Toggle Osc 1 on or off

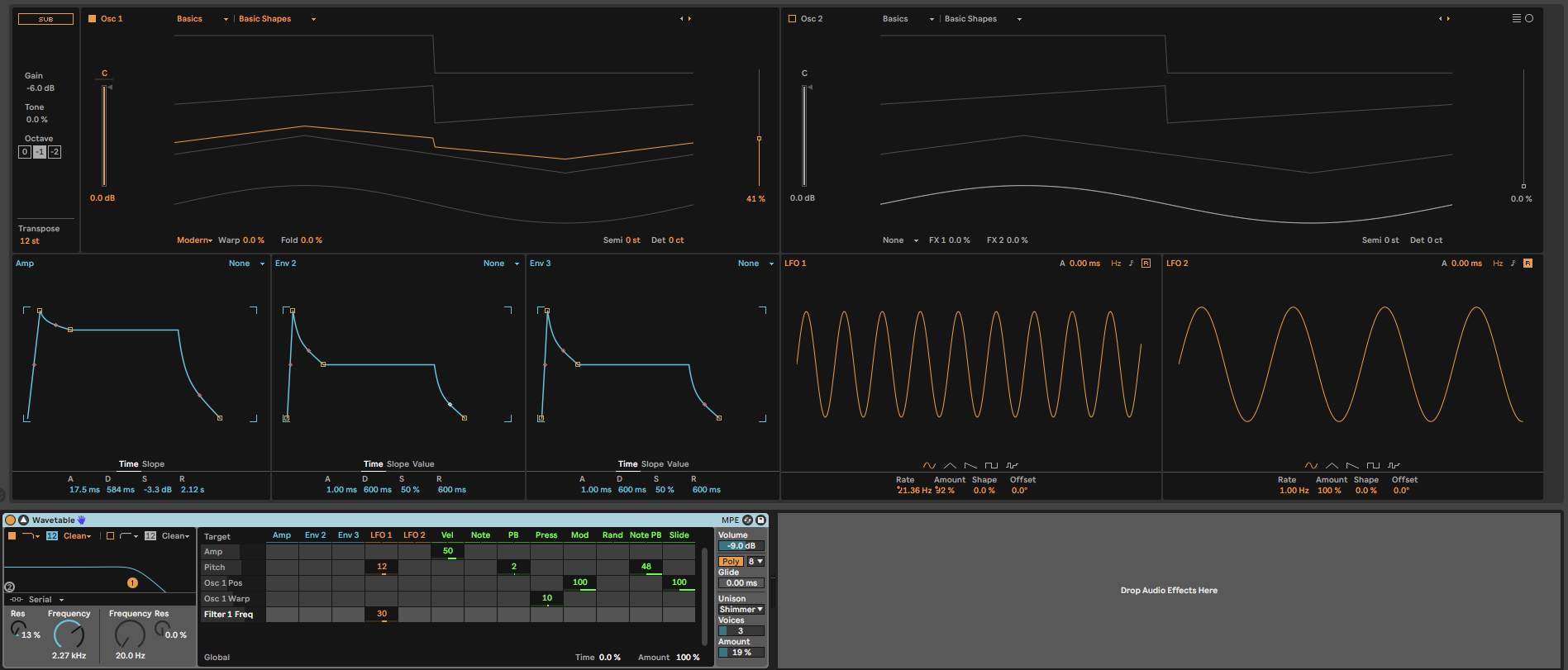click(92, 18)
